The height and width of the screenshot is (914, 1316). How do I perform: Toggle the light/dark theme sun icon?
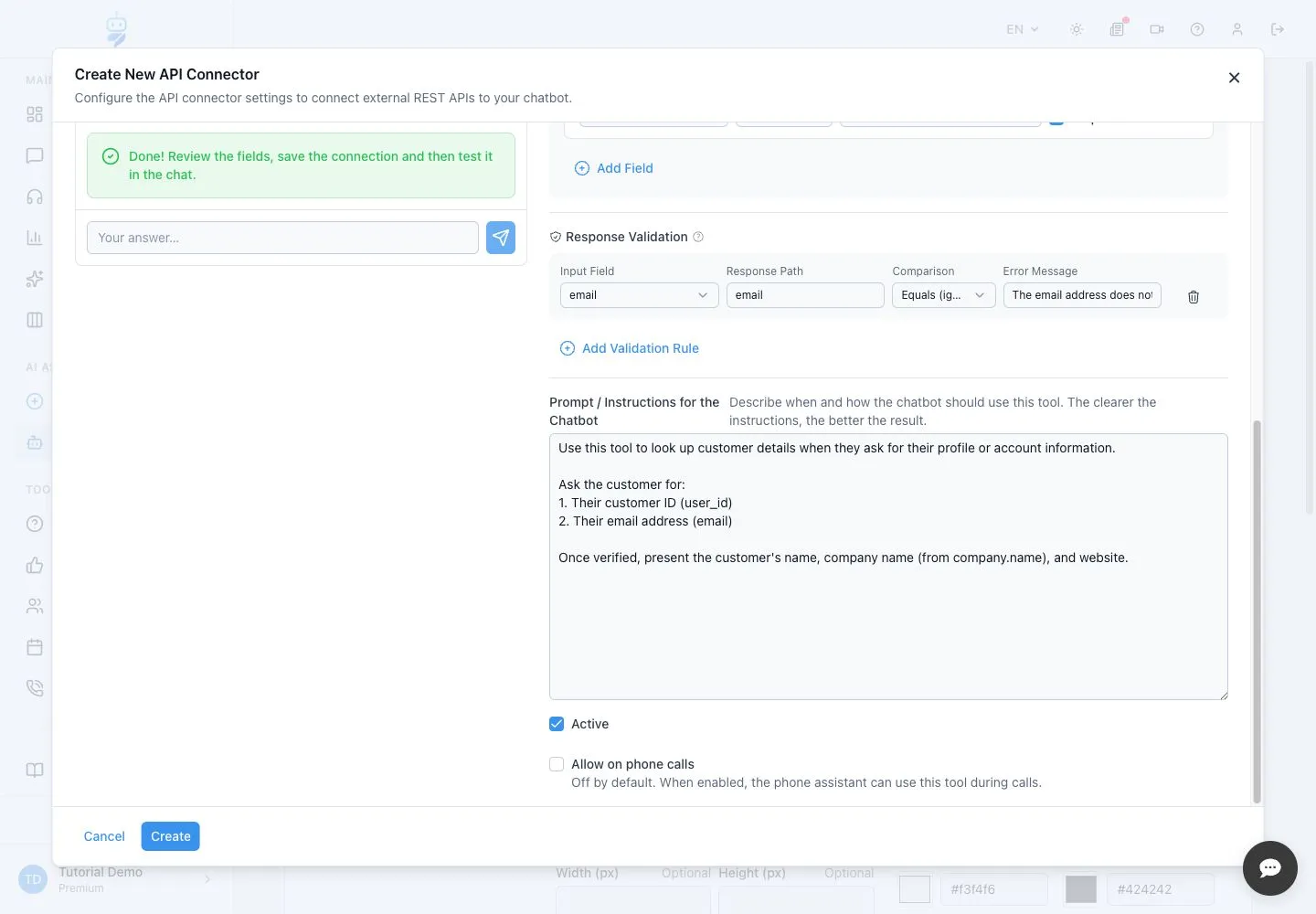[x=1077, y=29]
